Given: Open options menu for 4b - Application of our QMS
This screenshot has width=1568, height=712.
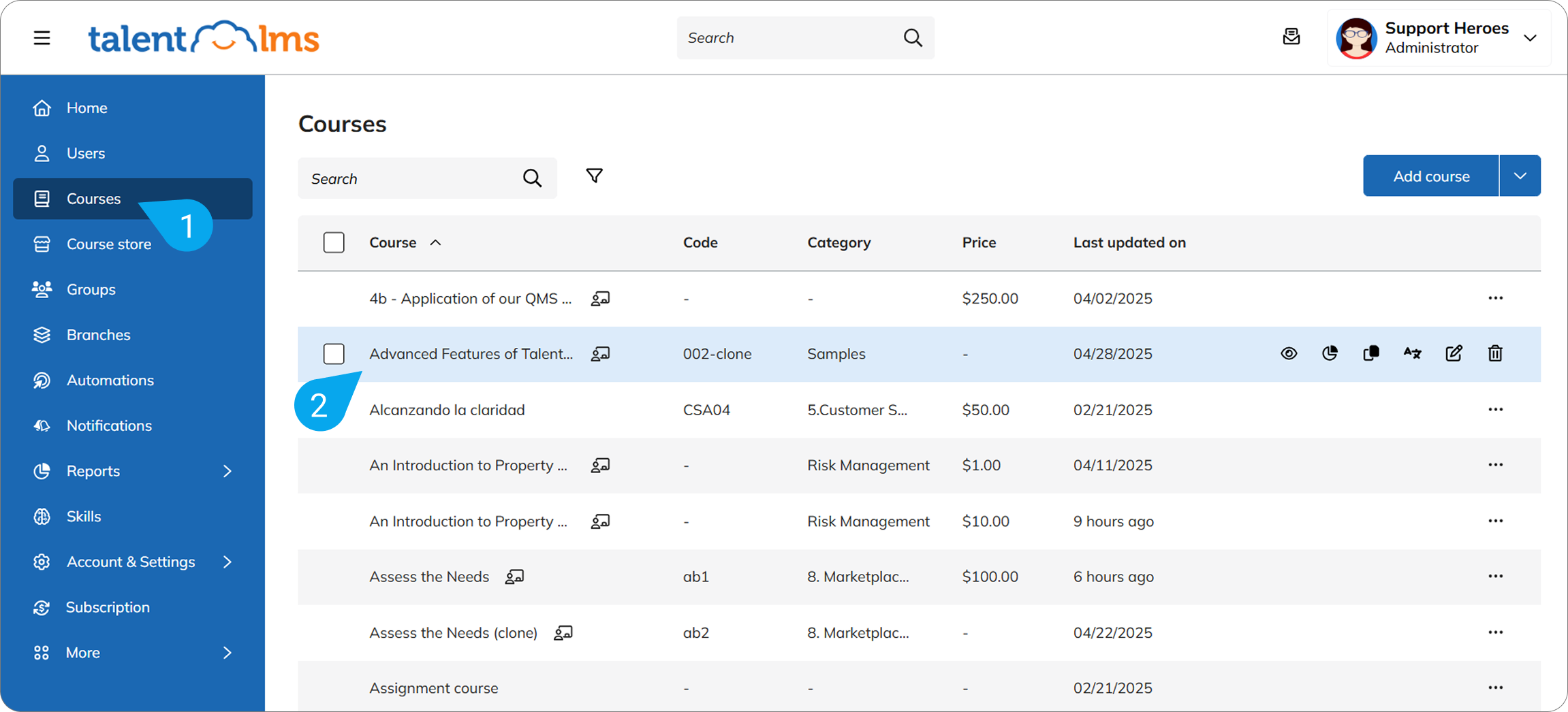Looking at the screenshot, I should tap(1495, 298).
